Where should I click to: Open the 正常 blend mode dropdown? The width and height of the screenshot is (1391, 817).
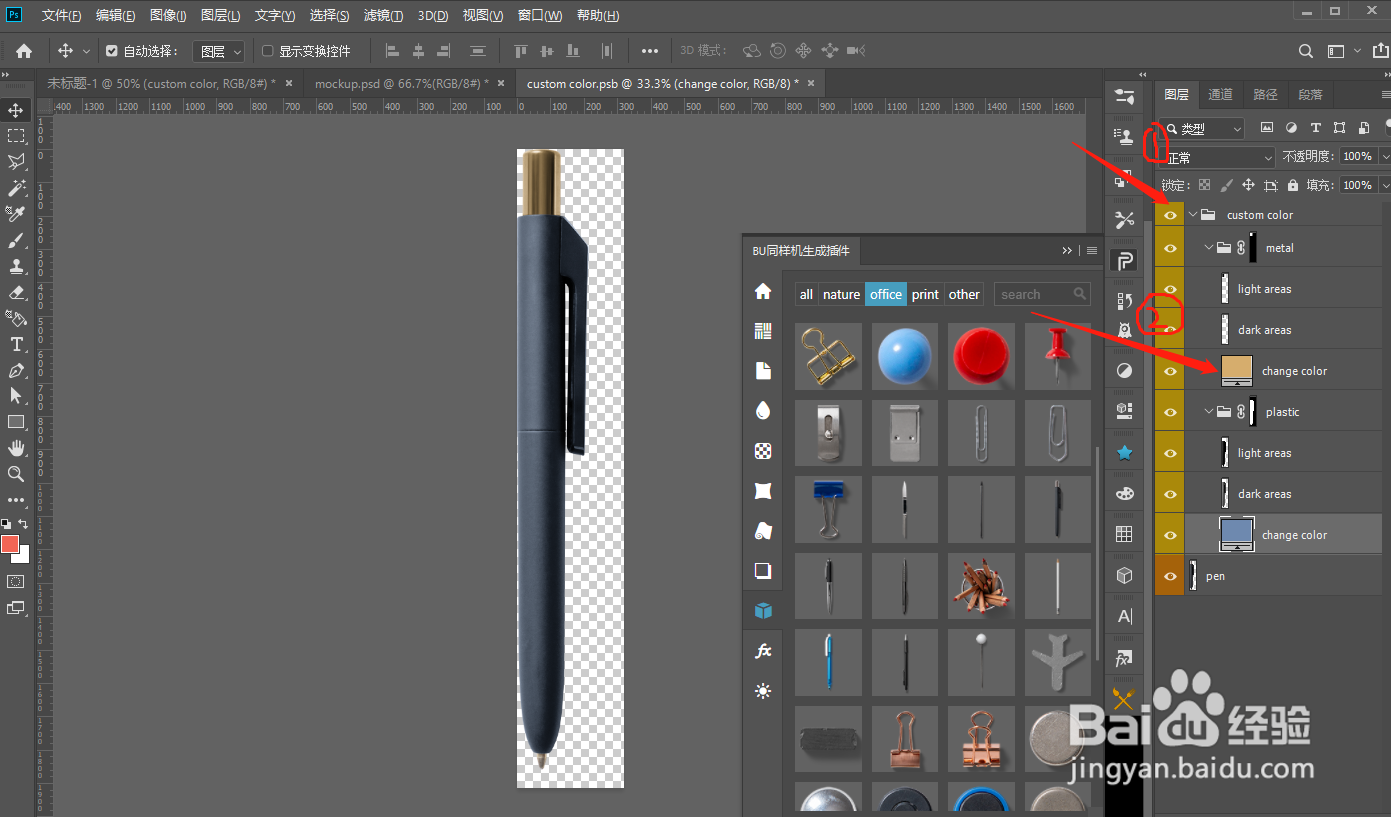(1219, 157)
